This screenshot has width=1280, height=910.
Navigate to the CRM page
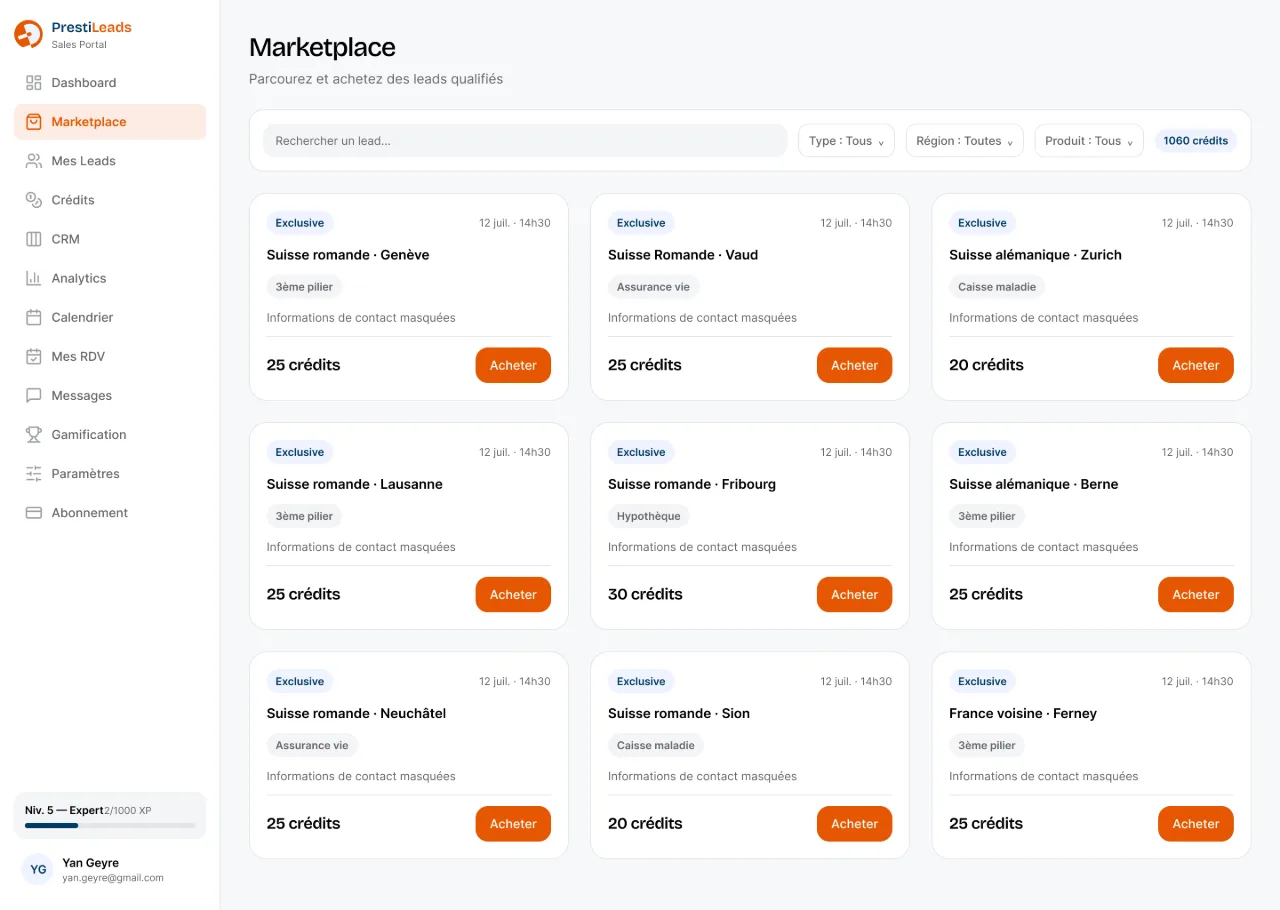(x=110, y=239)
